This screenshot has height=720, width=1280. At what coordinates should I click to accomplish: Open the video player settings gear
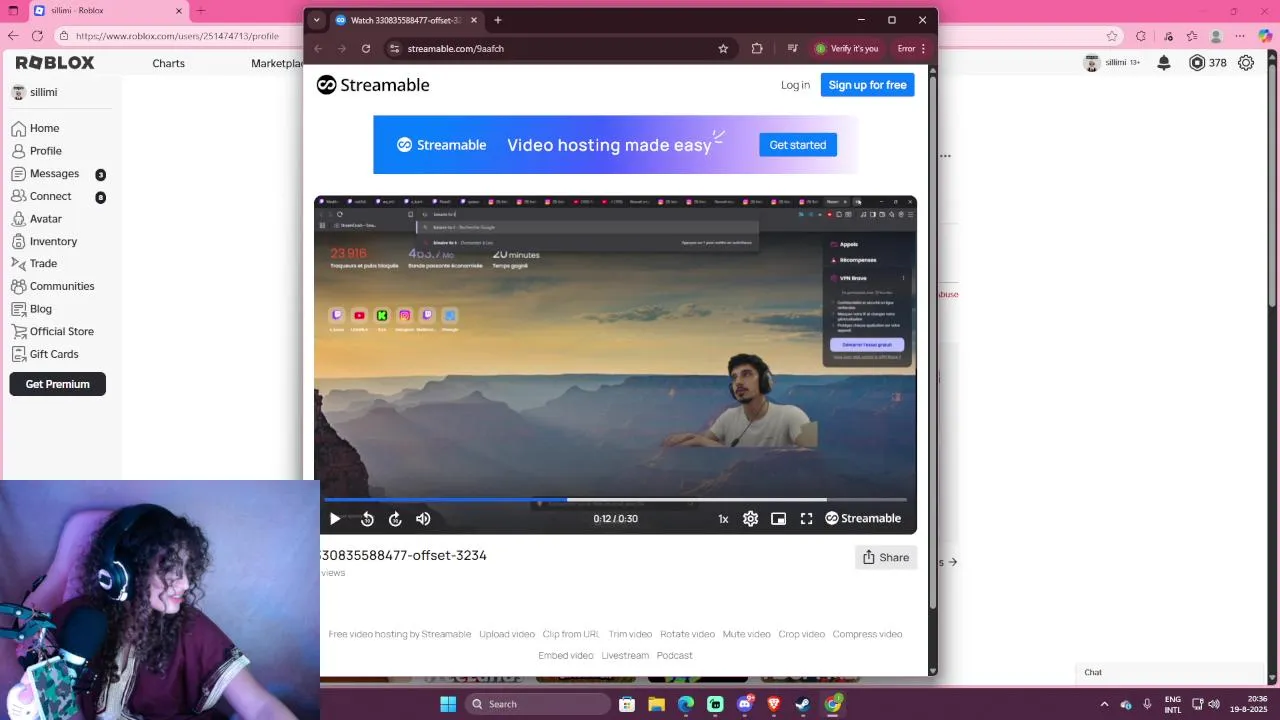point(750,519)
